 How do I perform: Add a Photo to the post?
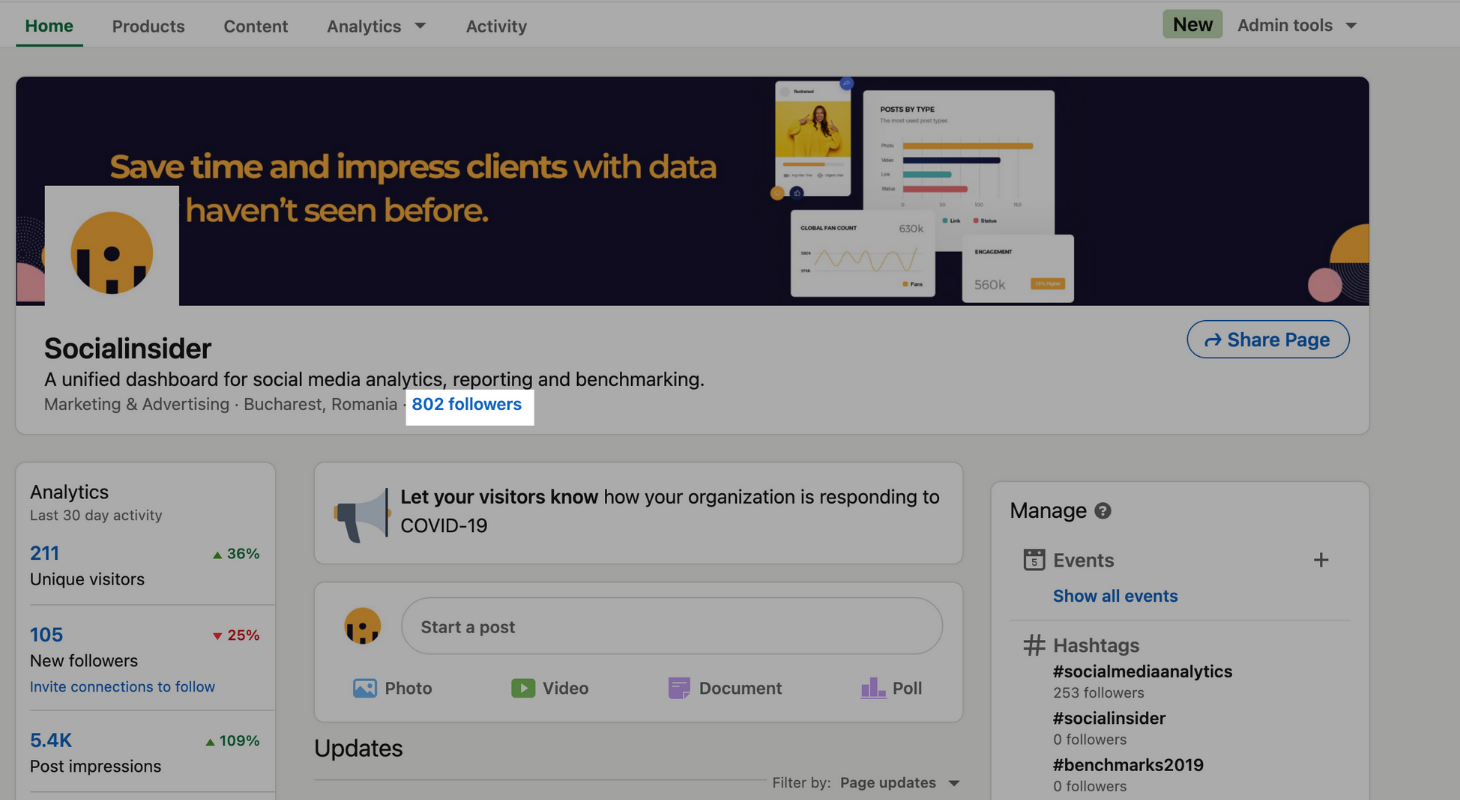pos(393,688)
